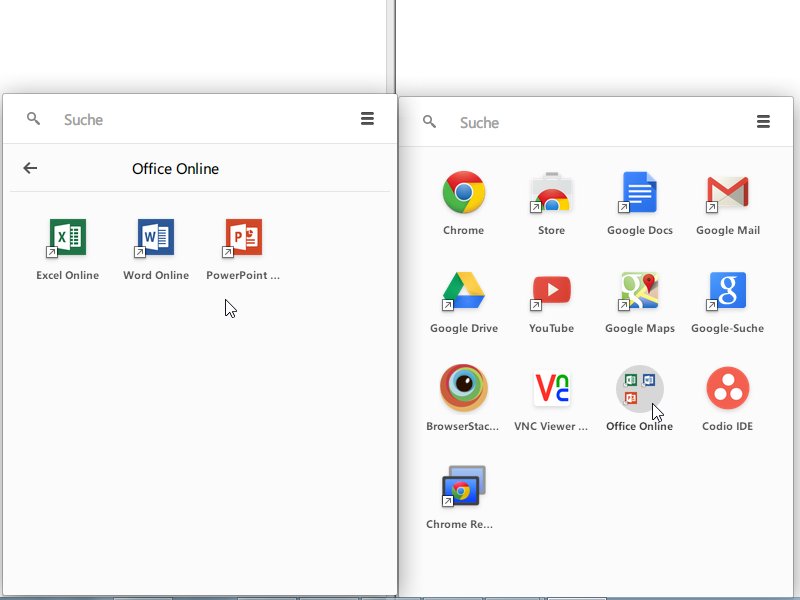Viewport: 800px width, 600px height.
Task: Click the "YouTube" label
Action: (x=552, y=328)
